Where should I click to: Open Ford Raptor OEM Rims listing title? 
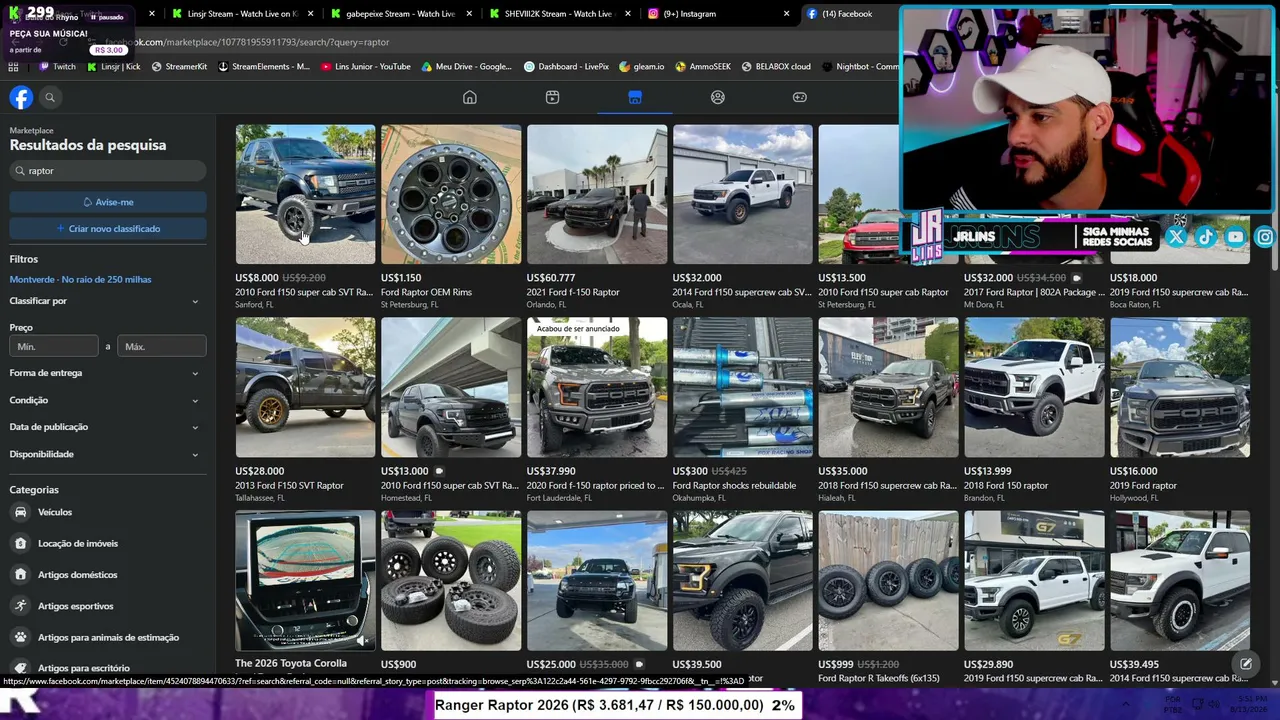(426, 292)
